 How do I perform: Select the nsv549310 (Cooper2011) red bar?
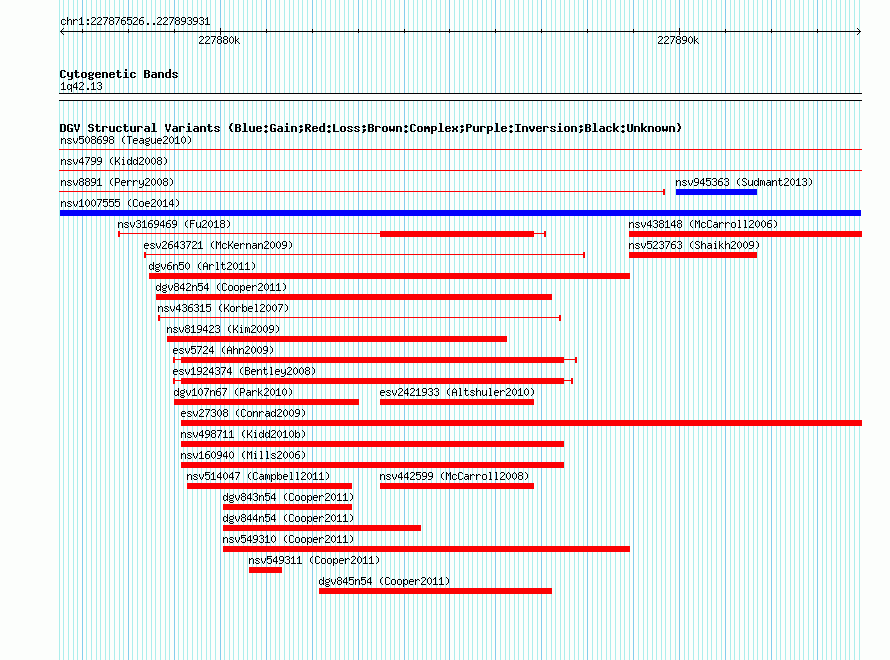tap(426, 549)
